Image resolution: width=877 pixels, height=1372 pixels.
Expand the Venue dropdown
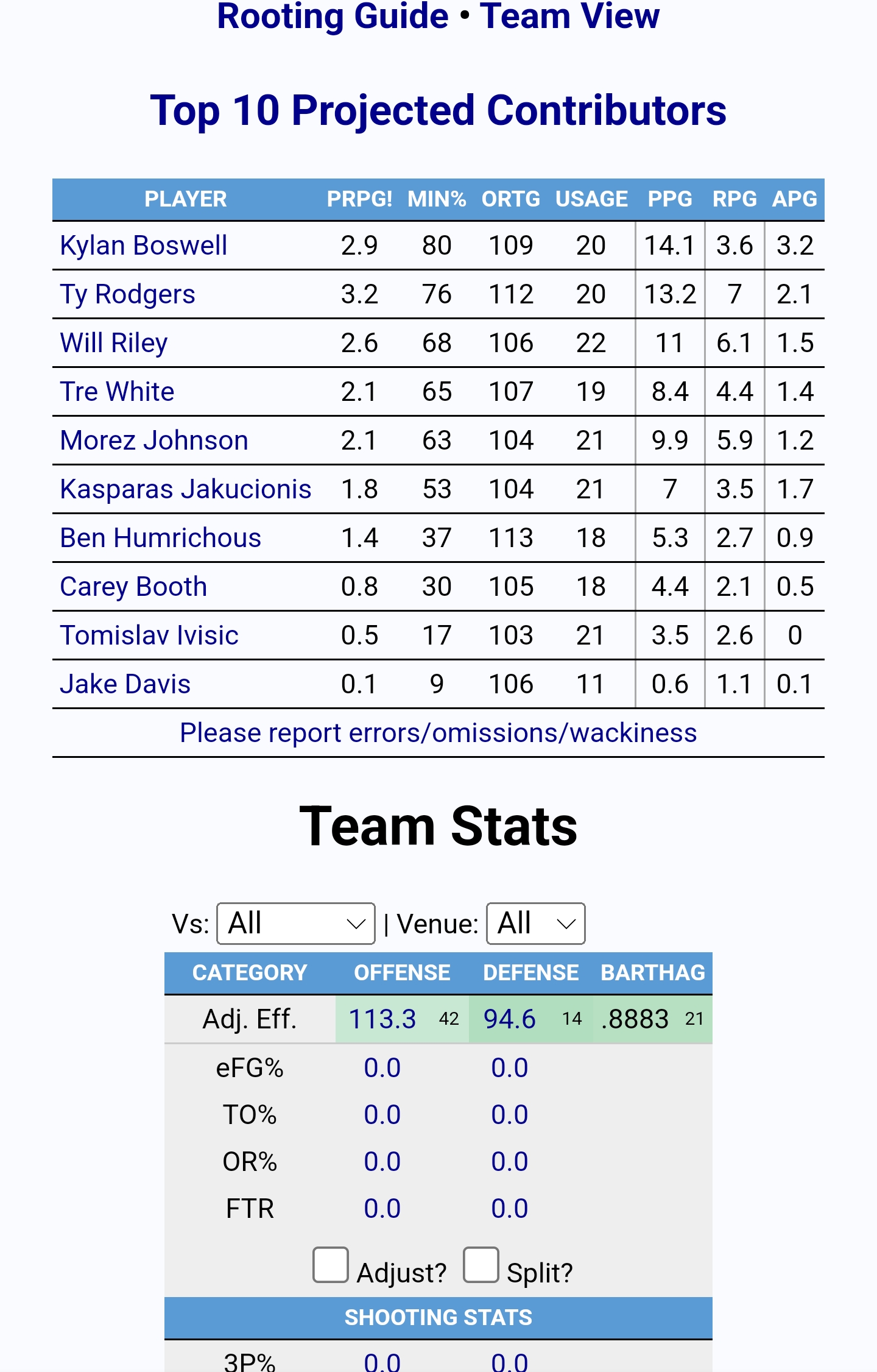(535, 924)
